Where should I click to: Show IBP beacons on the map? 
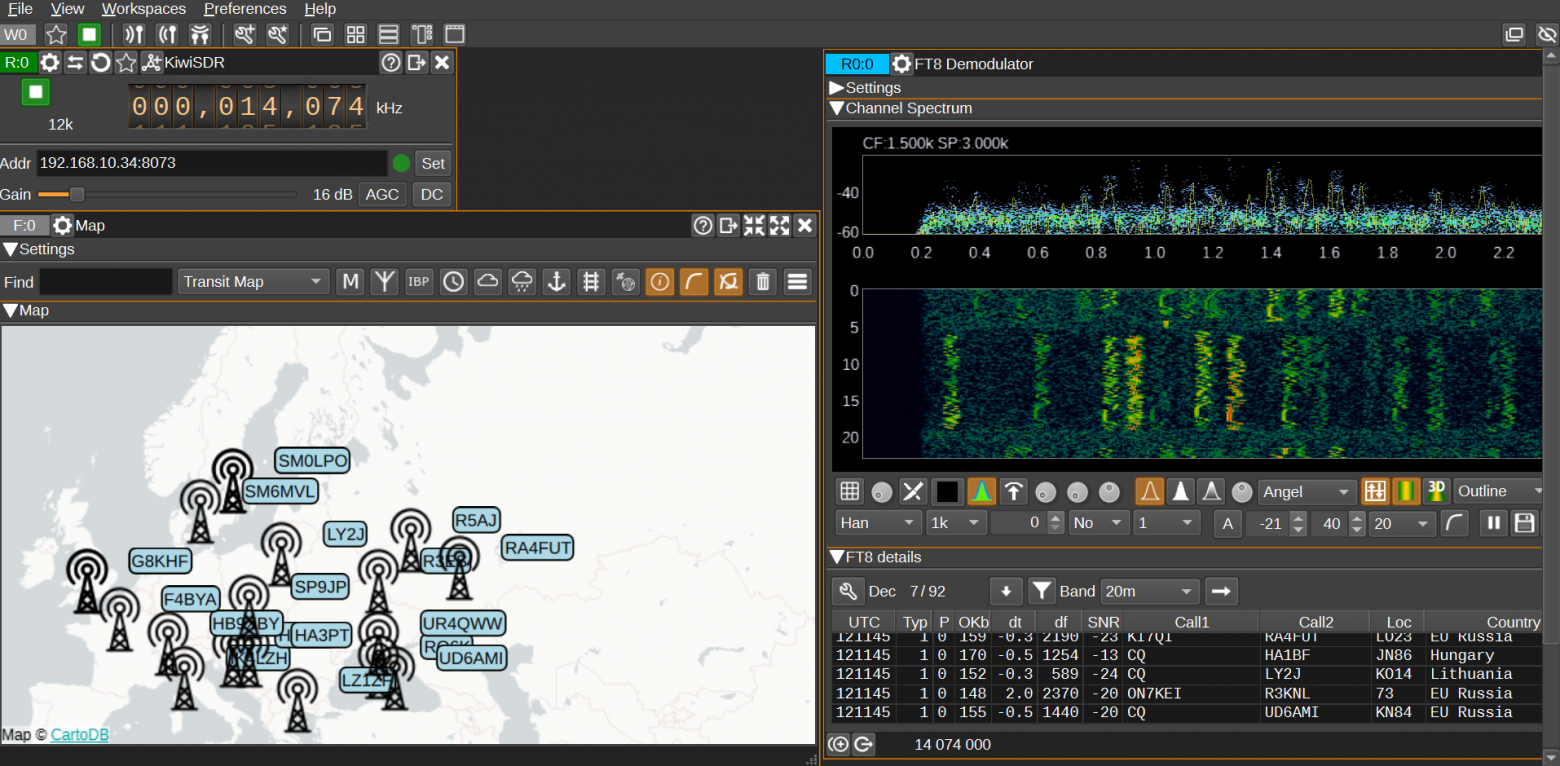coord(418,281)
